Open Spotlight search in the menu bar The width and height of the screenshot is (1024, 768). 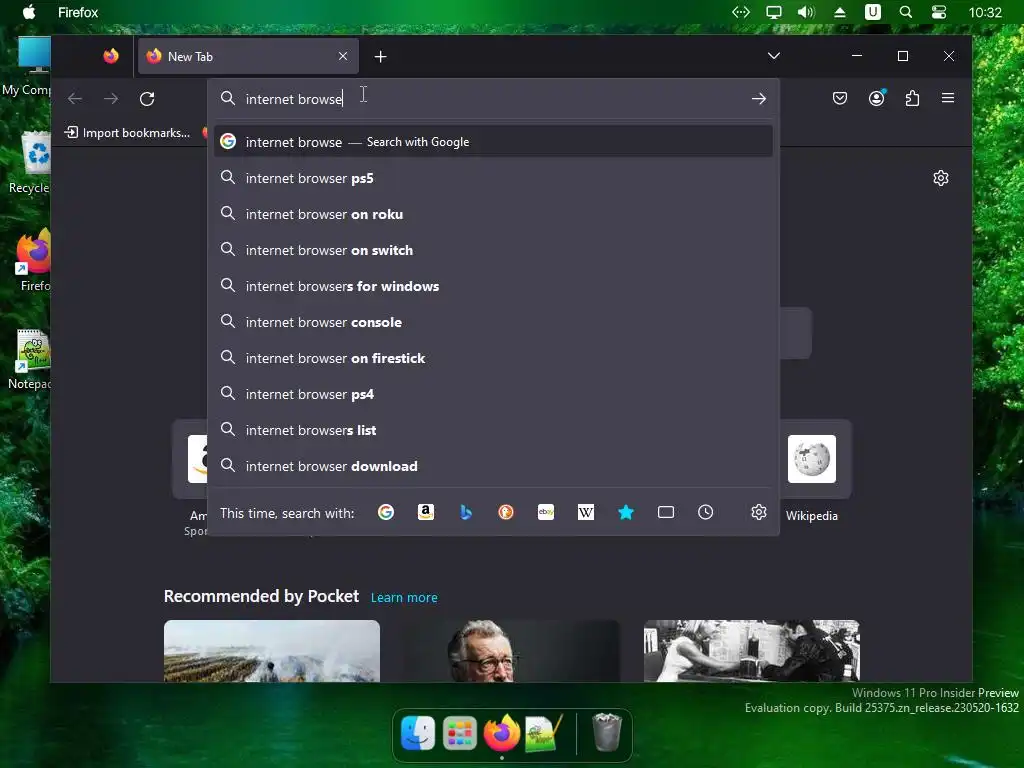click(906, 12)
